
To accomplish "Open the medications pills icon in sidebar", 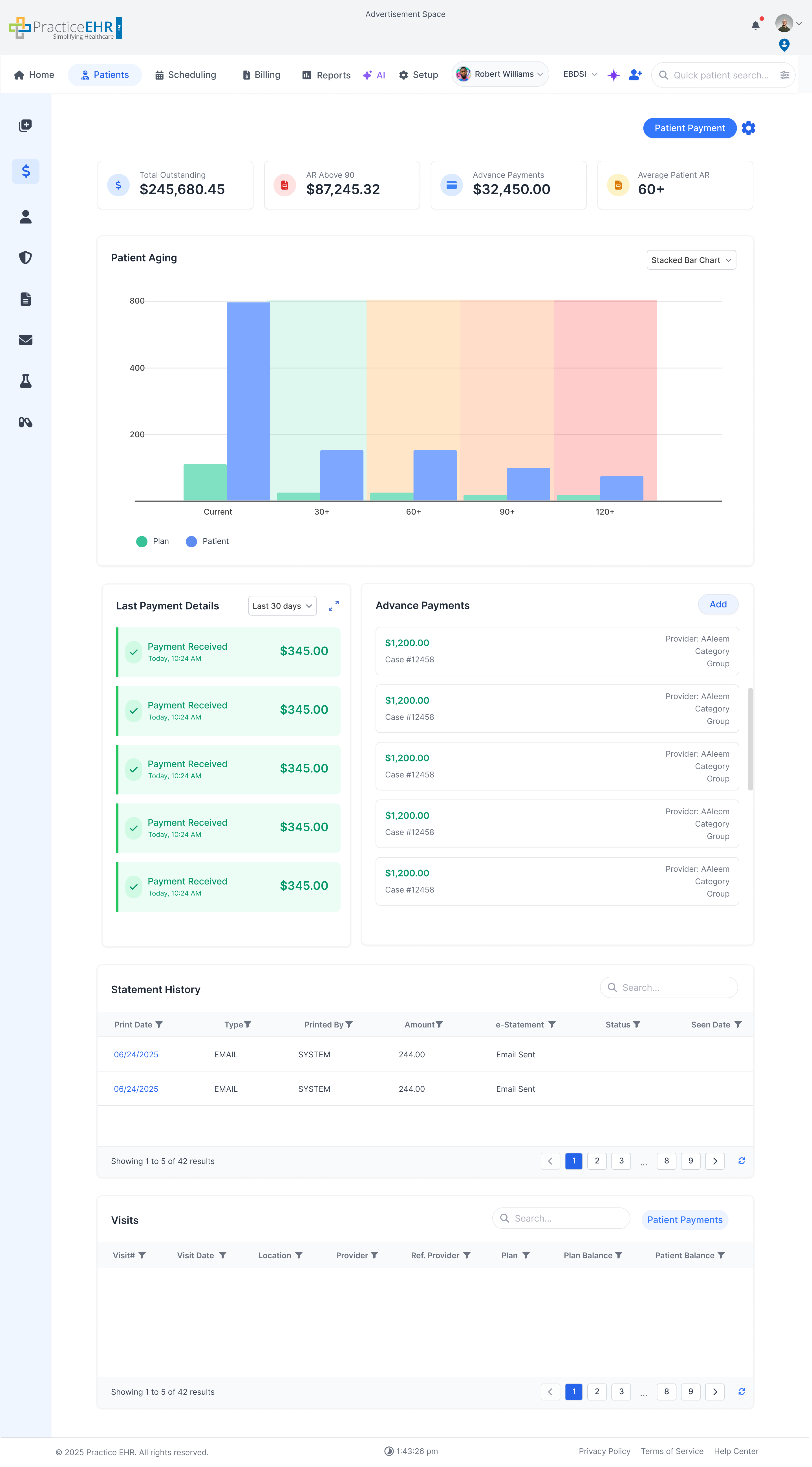I will click(25, 422).
